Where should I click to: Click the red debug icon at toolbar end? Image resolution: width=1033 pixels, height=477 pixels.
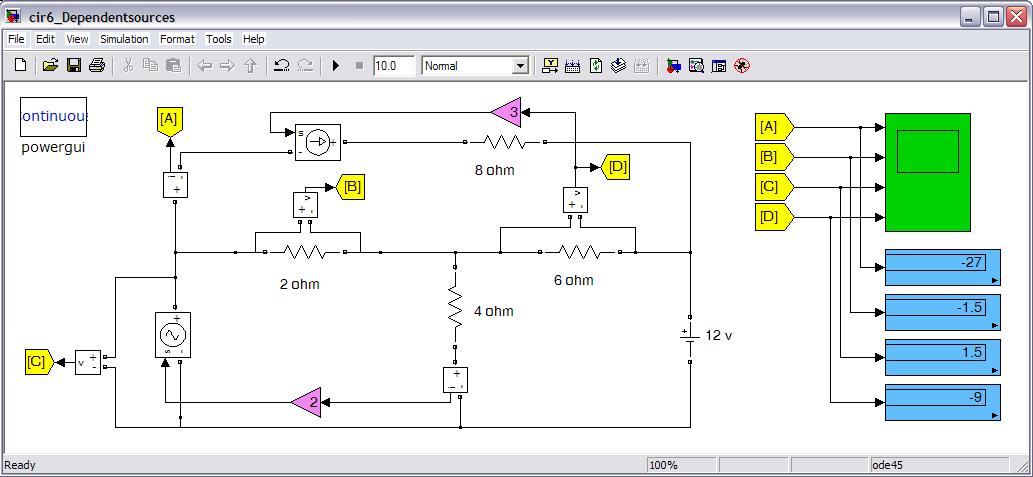(742, 66)
